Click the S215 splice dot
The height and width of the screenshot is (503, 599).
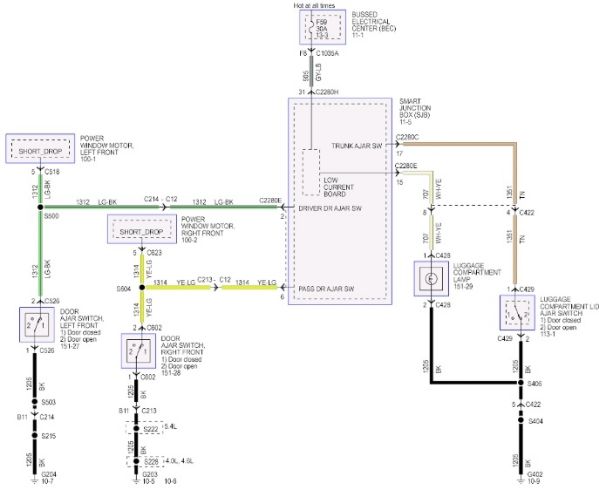pos(34,435)
